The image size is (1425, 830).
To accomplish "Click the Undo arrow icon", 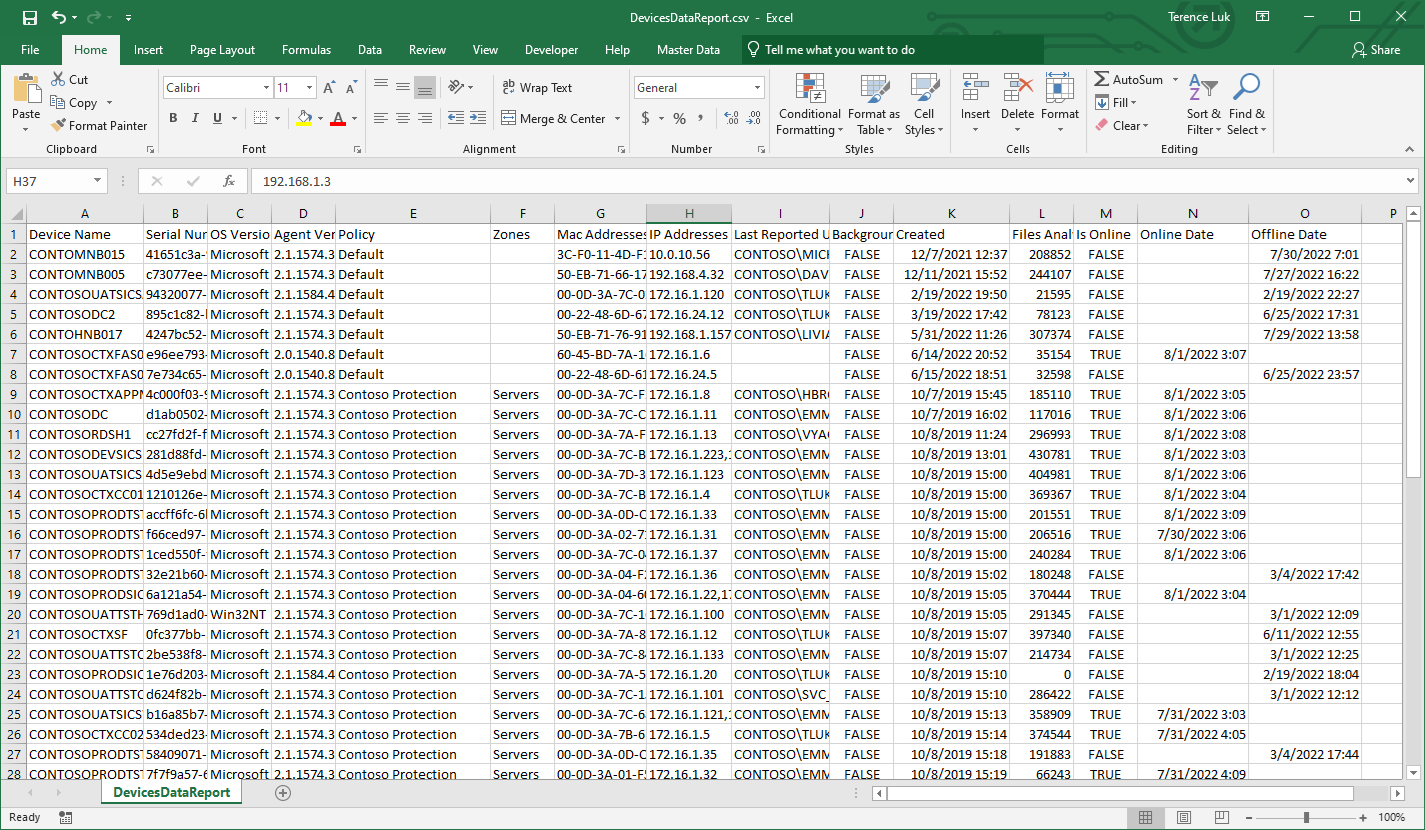I will (x=58, y=18).
